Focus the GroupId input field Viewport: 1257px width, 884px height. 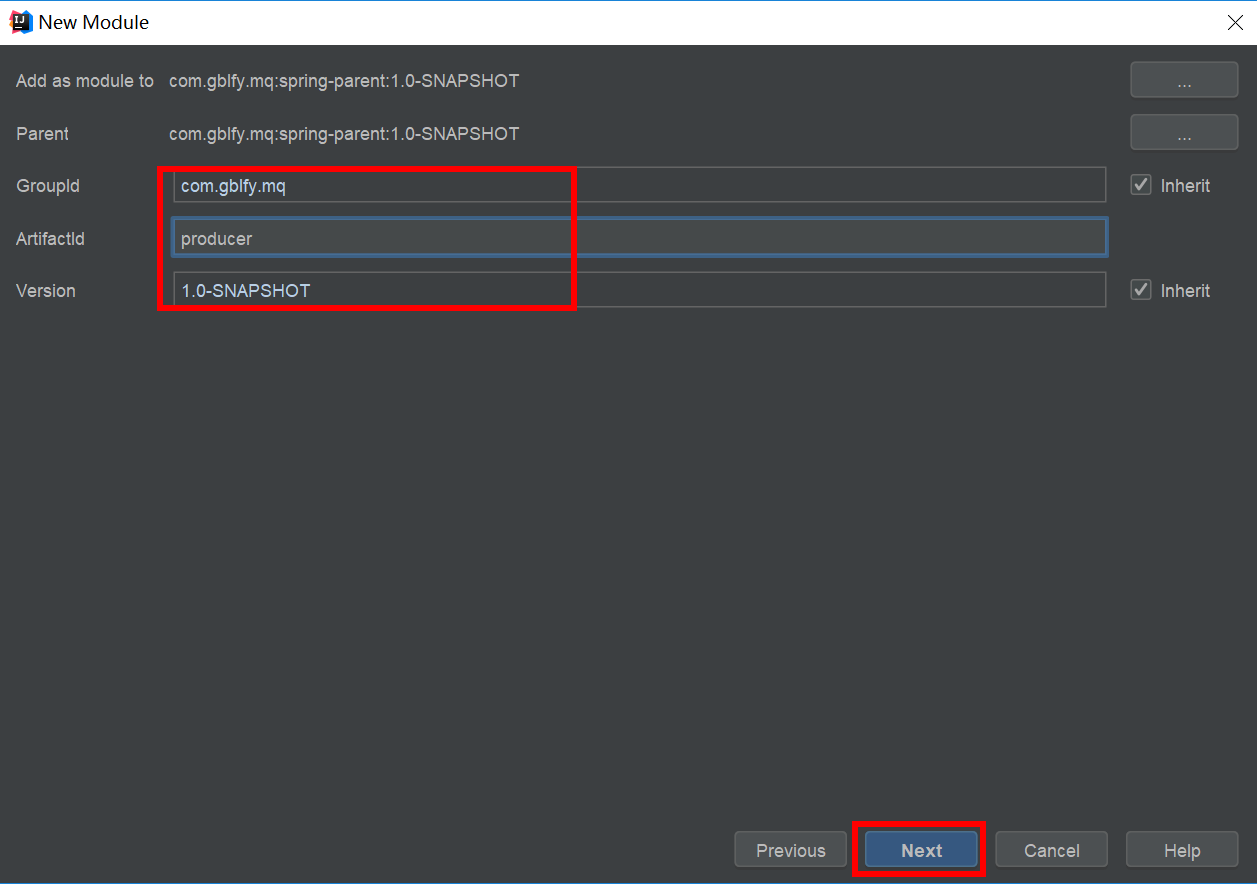coord(639,185)
